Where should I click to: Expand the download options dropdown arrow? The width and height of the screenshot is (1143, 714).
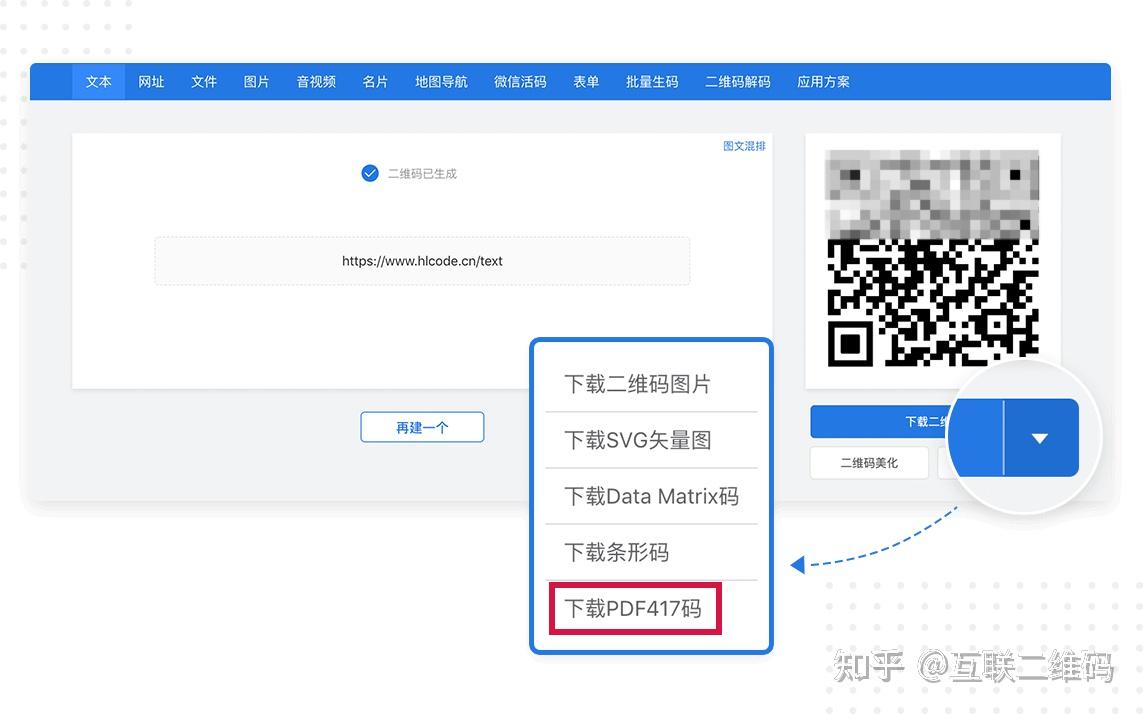(1040, 437)
